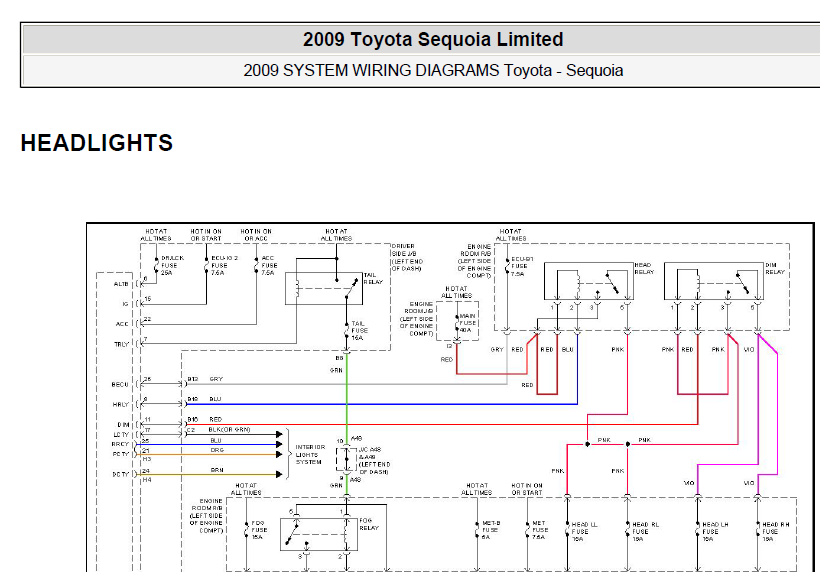Click the LCTY terminal label
This screenshot has width=820, height=572.
click(121, 434)
